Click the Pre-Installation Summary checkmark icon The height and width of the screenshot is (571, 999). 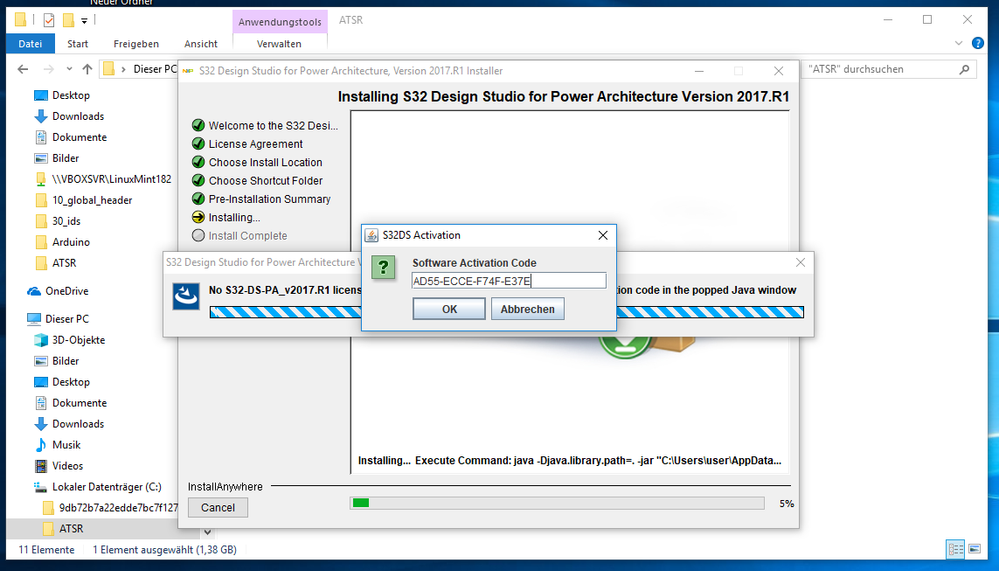[198, 199]
